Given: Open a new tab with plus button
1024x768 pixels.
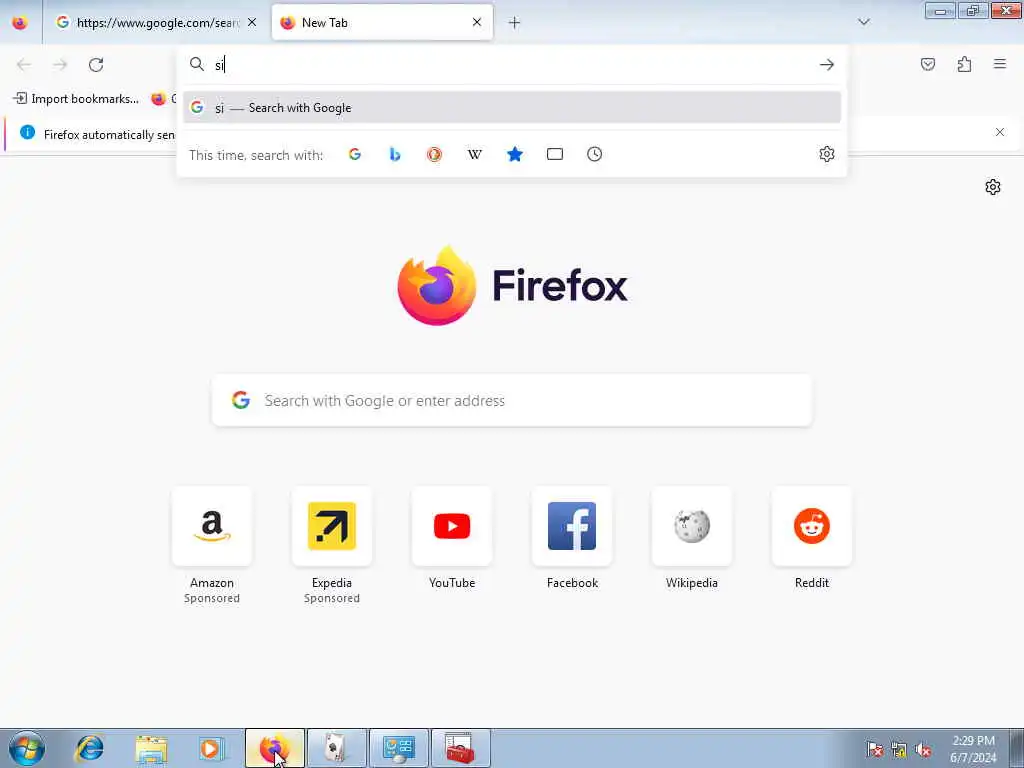Looking at the screenshot, I should [x=515, y=23].
